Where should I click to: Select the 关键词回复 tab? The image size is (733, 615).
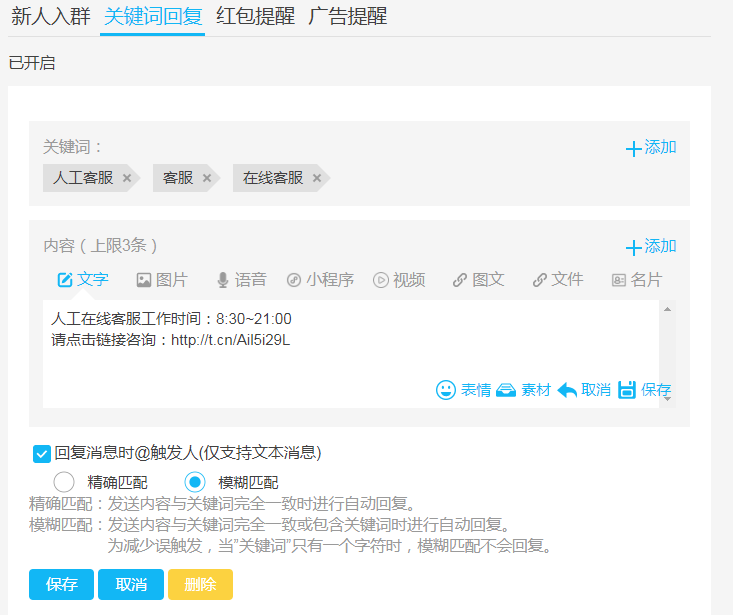click(152, 16)
